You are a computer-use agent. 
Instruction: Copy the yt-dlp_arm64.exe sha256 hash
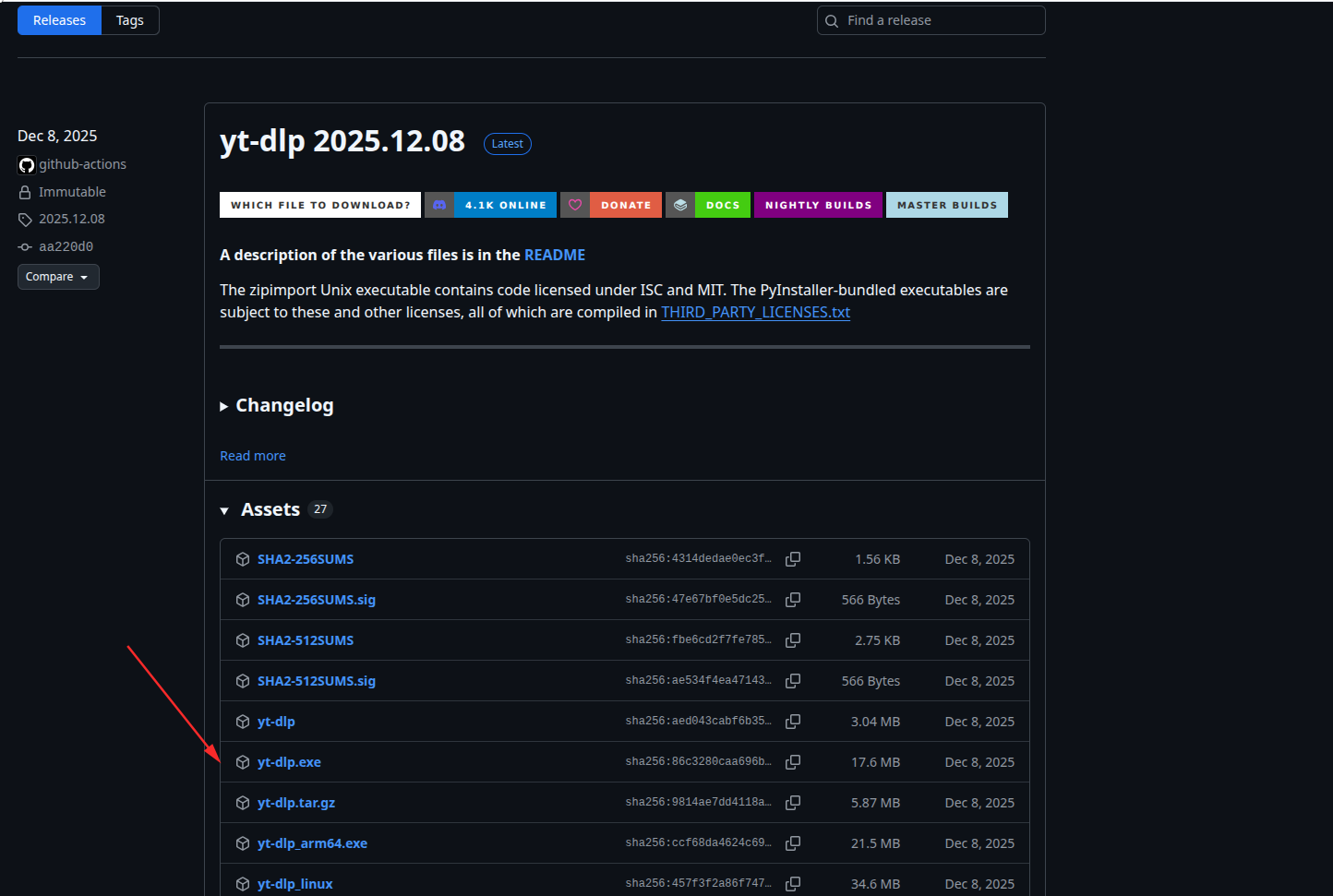[x=792, y=843]
